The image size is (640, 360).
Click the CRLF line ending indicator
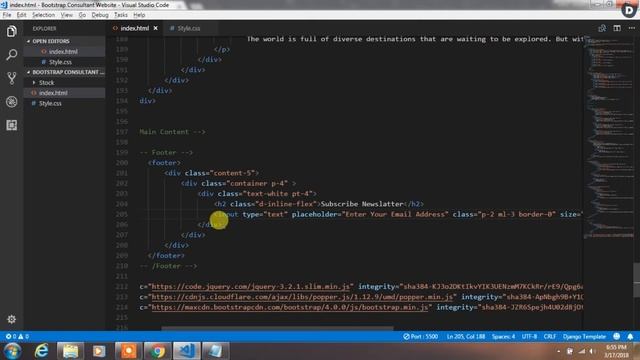(550, 337)
